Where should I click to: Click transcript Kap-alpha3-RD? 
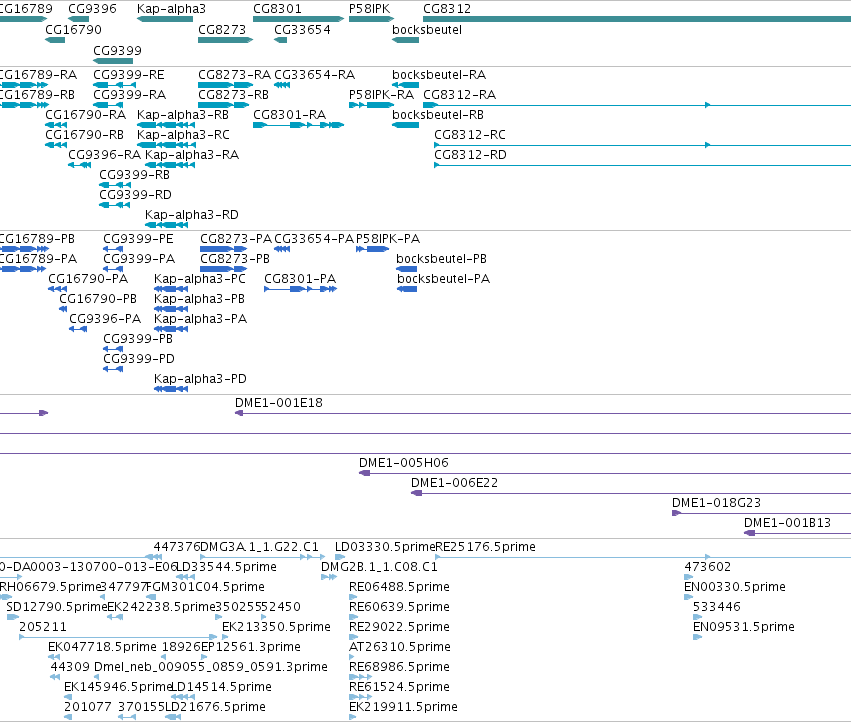click(x=192, y=214)
